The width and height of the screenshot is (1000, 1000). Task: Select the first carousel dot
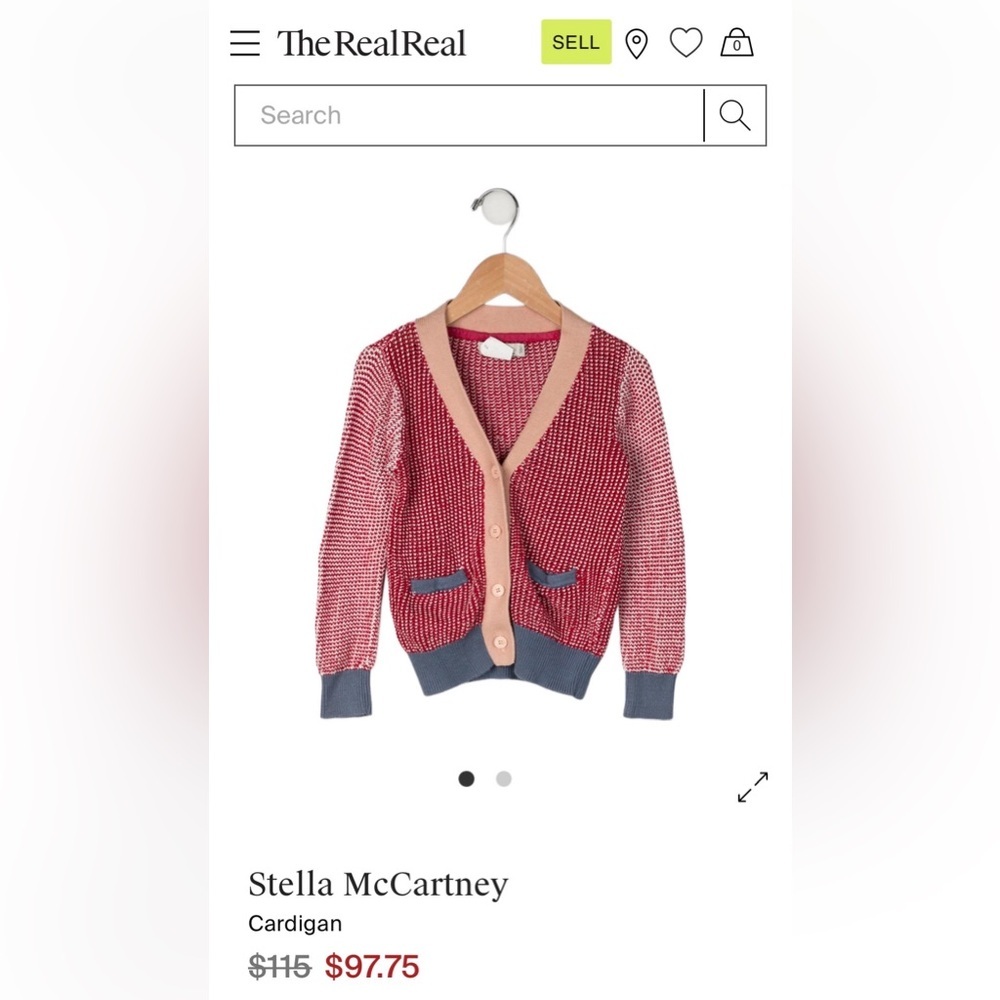click(466, 778)
